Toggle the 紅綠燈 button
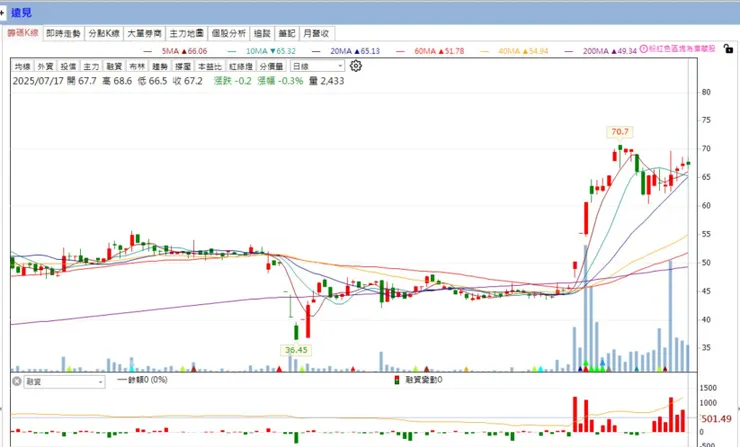Image resolution: width=740 pixels, height=447 pixels. coord(241,66)
